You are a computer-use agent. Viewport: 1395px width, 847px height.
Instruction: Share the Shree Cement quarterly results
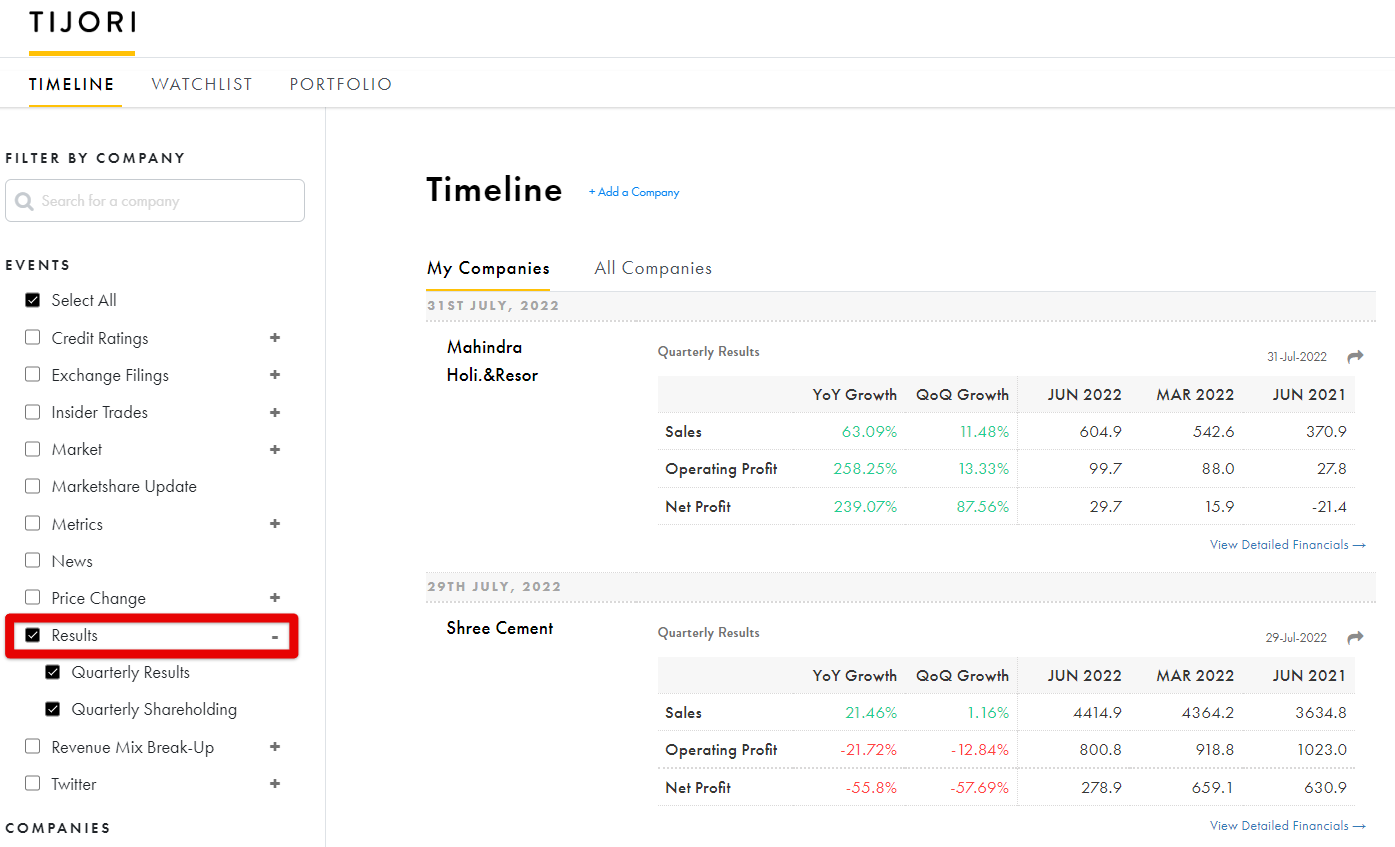coord(1355,638)
